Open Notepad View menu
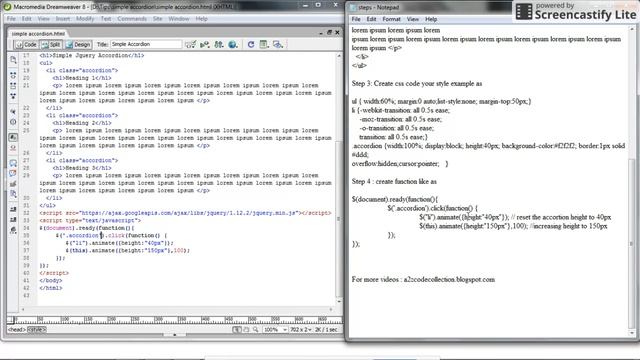Screen dimensions: 640x360 pos(413,19)
